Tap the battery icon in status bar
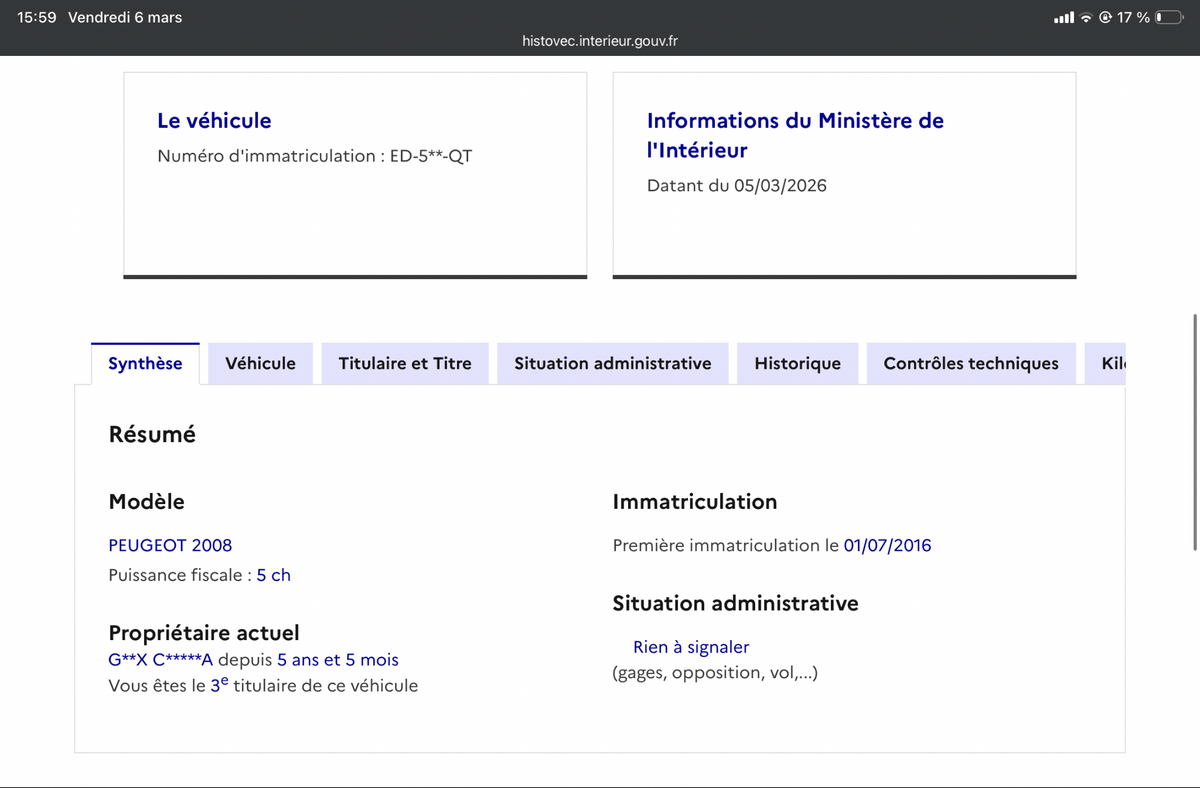Image resolution: width=1200 pixels, height=788 pixels. (x=1169, y=18)
